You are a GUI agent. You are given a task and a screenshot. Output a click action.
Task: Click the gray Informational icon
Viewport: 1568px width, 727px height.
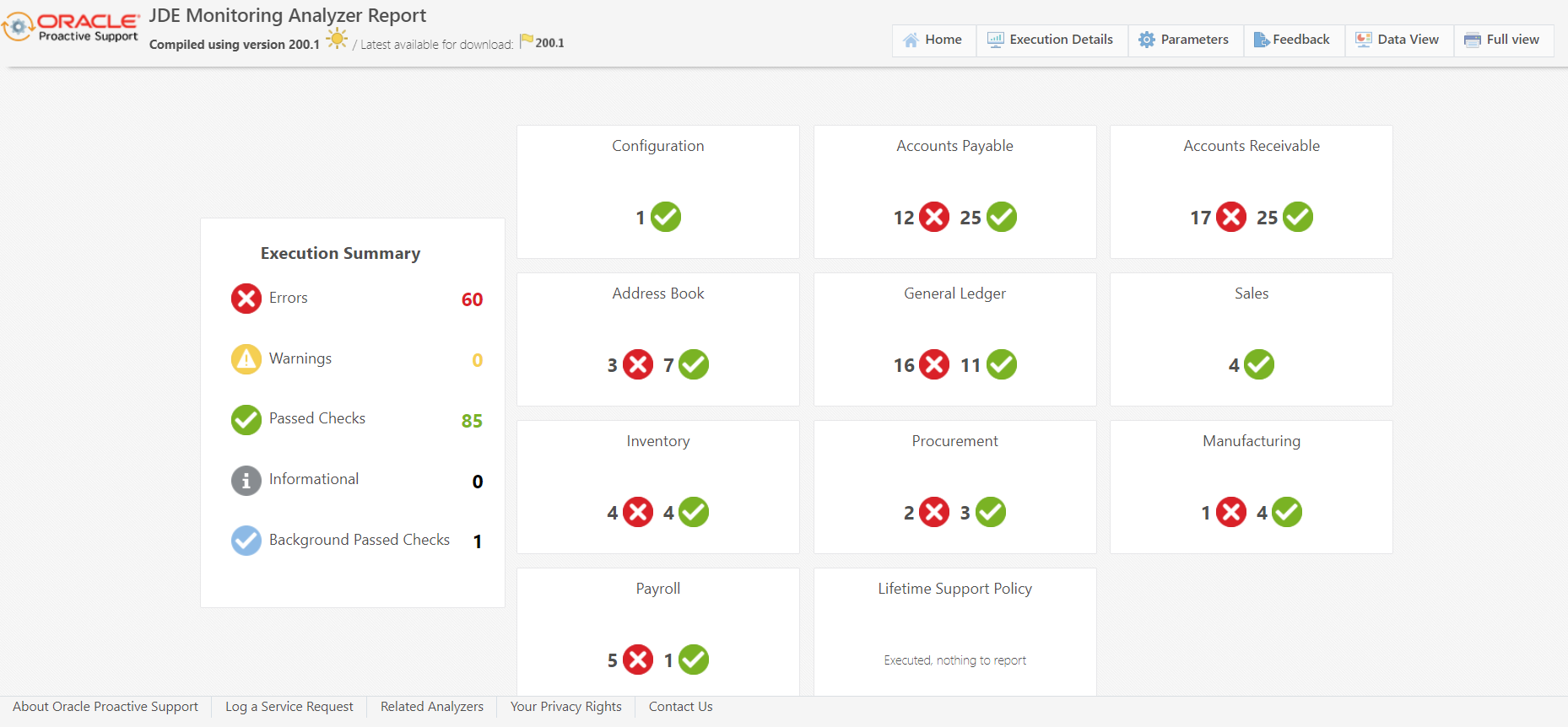click(246, 480)
